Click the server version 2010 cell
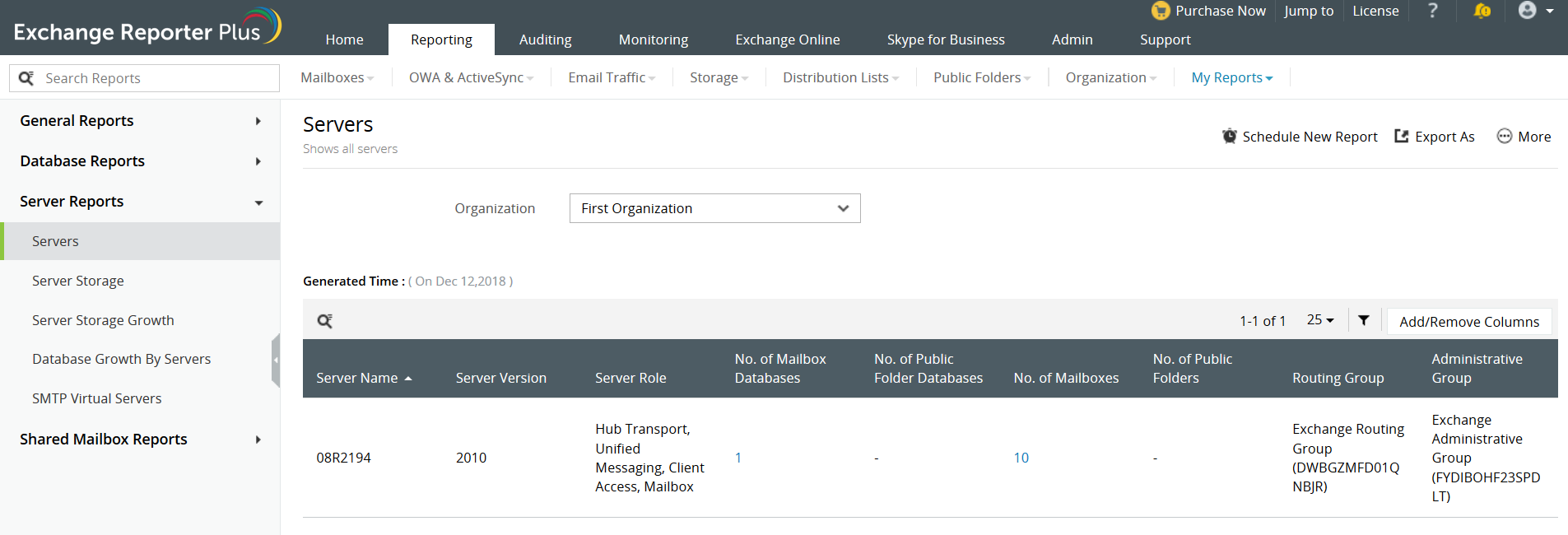This screenshot has height=535, width=1568. tap(471, 458)
